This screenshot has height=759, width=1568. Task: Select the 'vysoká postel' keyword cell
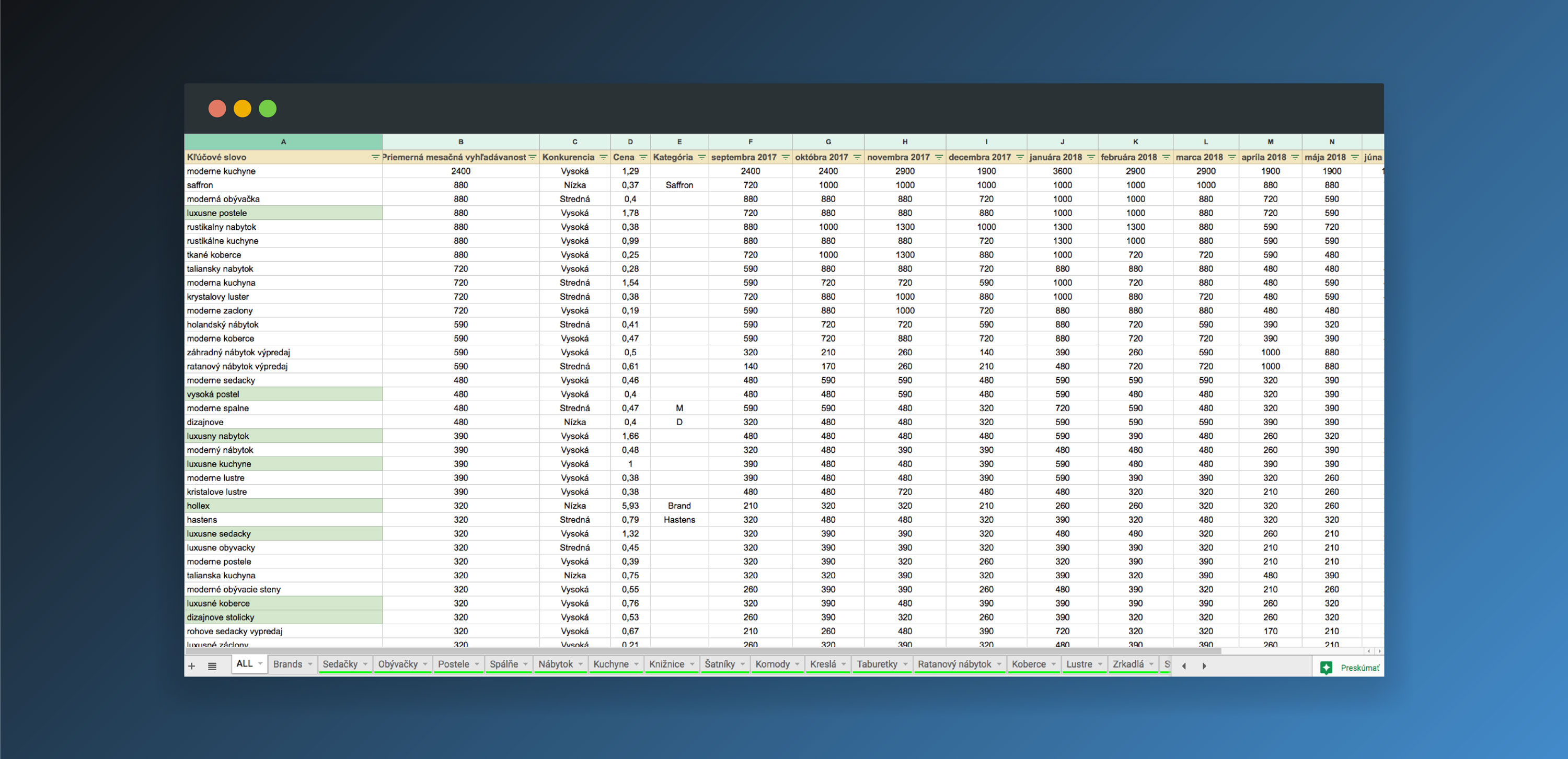coord(283,394)
